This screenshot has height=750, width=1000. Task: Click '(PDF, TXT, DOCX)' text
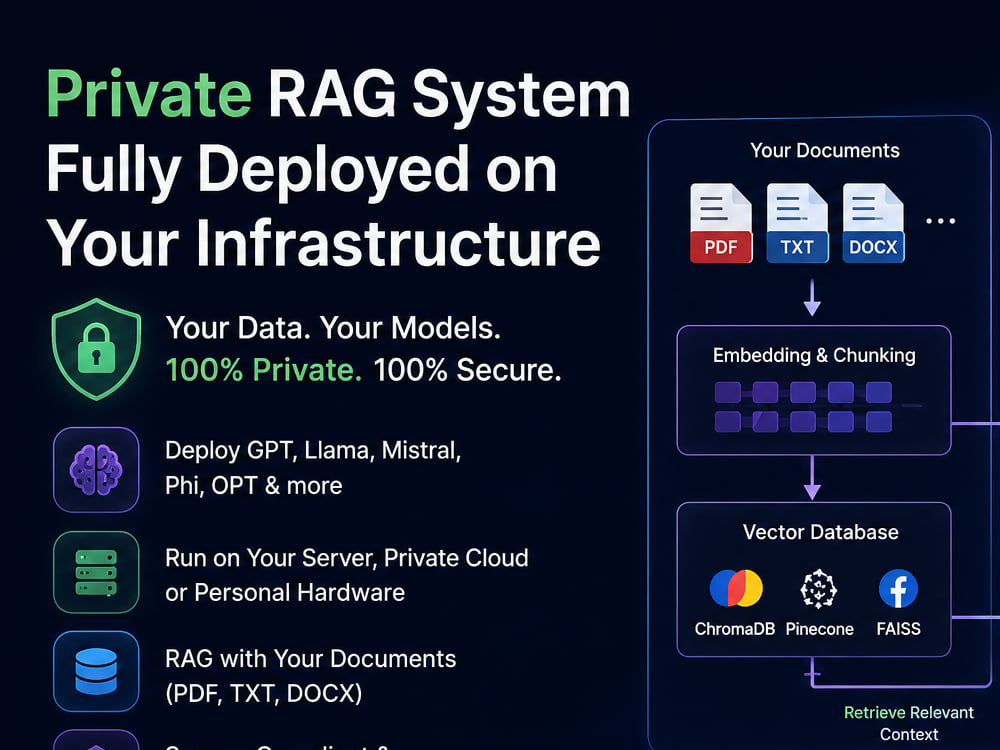tap(263, 693)
